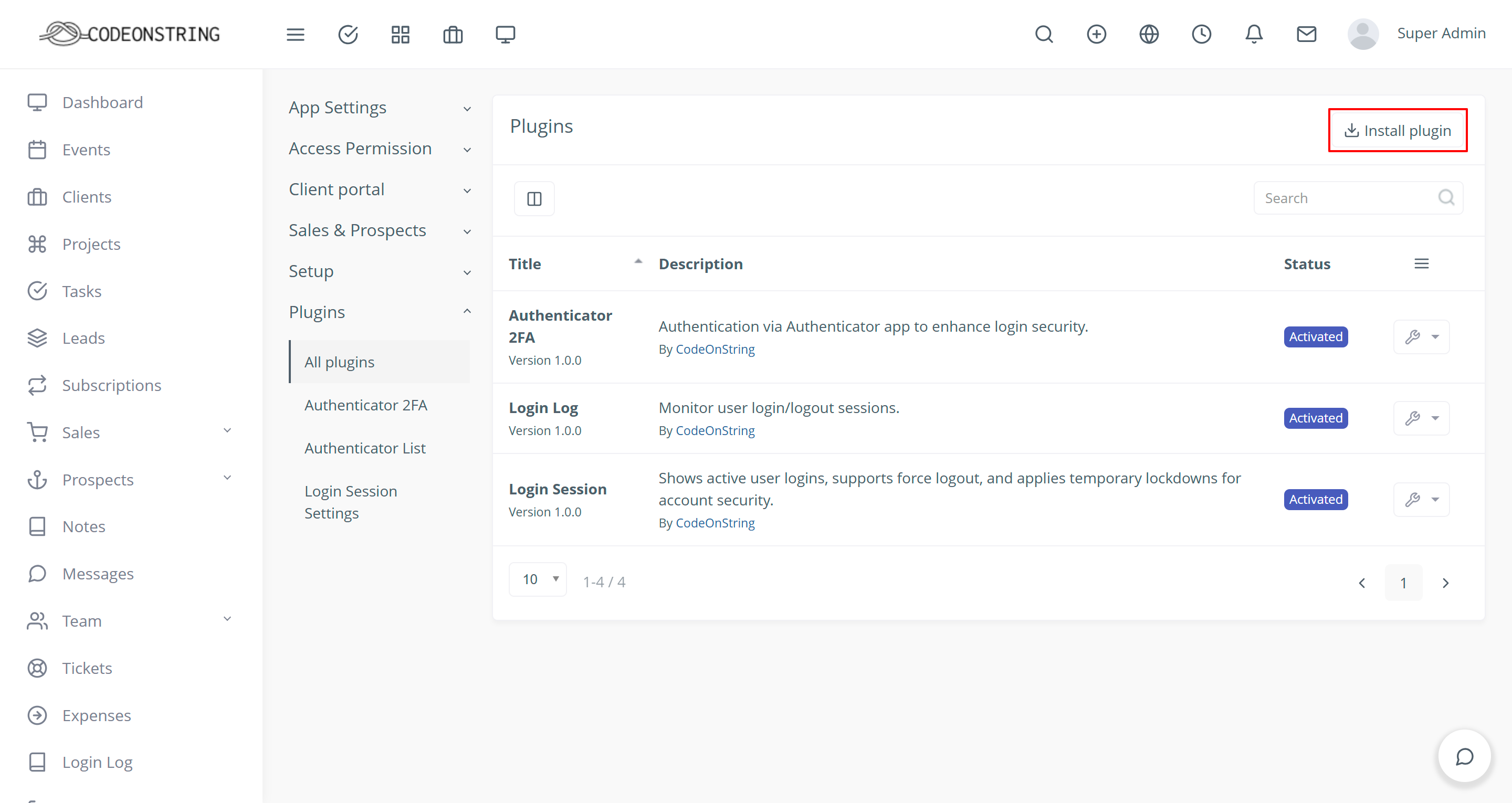
Task: Toggle column visibility button in plugins table
Action: pos(534,198)
